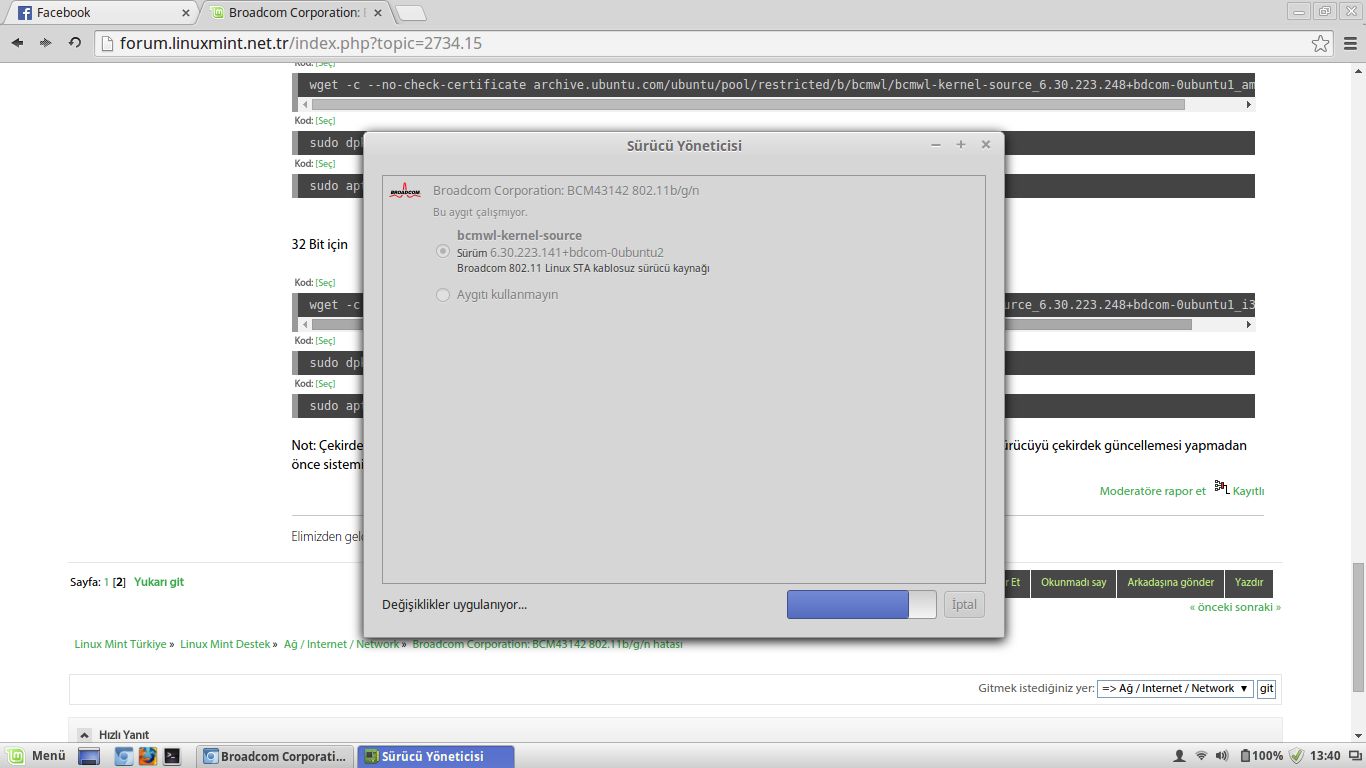Open the user account tray applet
Image resolution: width=1366 pixels, height=768 pixels.
click(1179, 756)
